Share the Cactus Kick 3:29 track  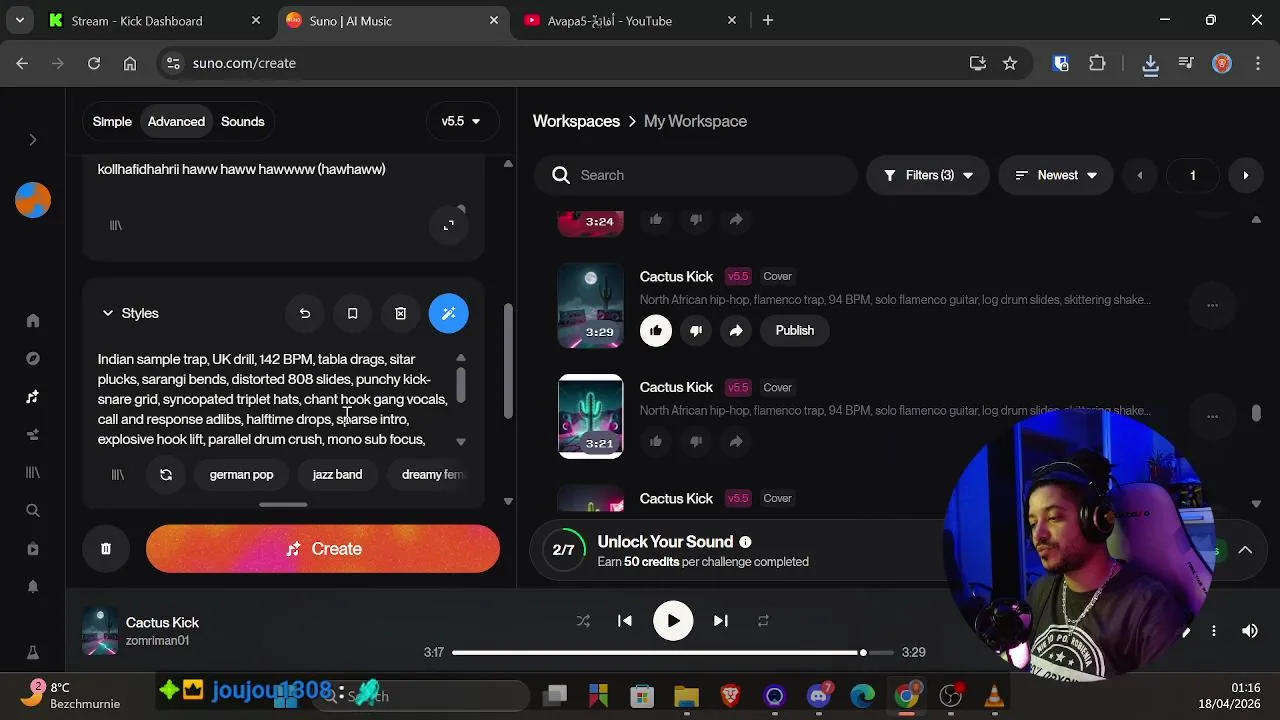(736, 330)
